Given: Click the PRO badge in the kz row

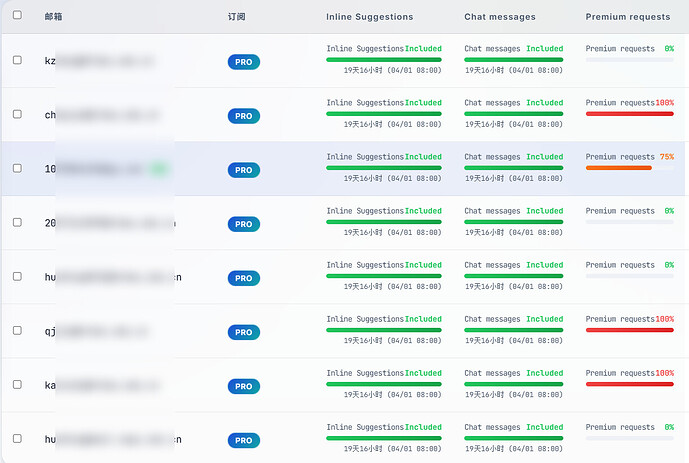Looking at the screenshot, I should (x=244, y=62).
